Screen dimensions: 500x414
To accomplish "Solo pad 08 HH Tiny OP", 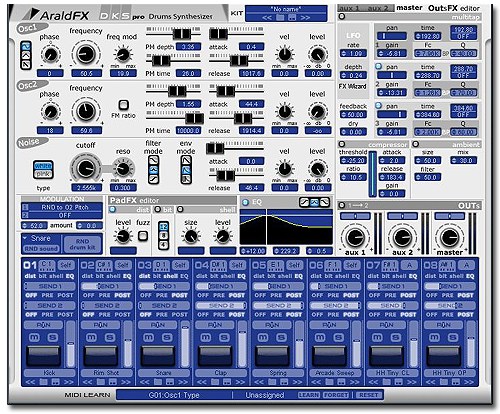I will (453, 337).
